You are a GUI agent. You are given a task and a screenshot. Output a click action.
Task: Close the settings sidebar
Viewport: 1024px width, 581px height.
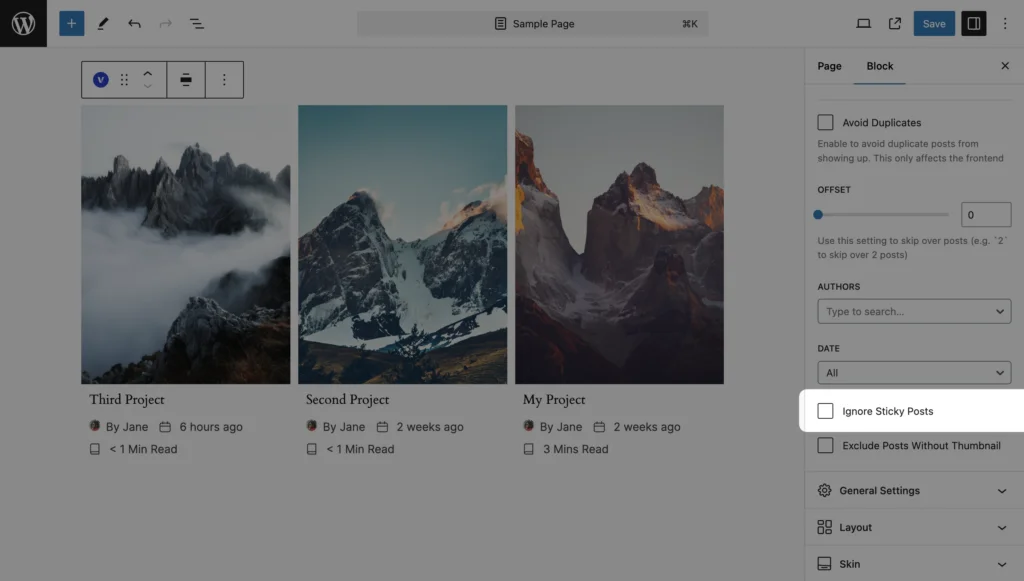point(1005,66)
